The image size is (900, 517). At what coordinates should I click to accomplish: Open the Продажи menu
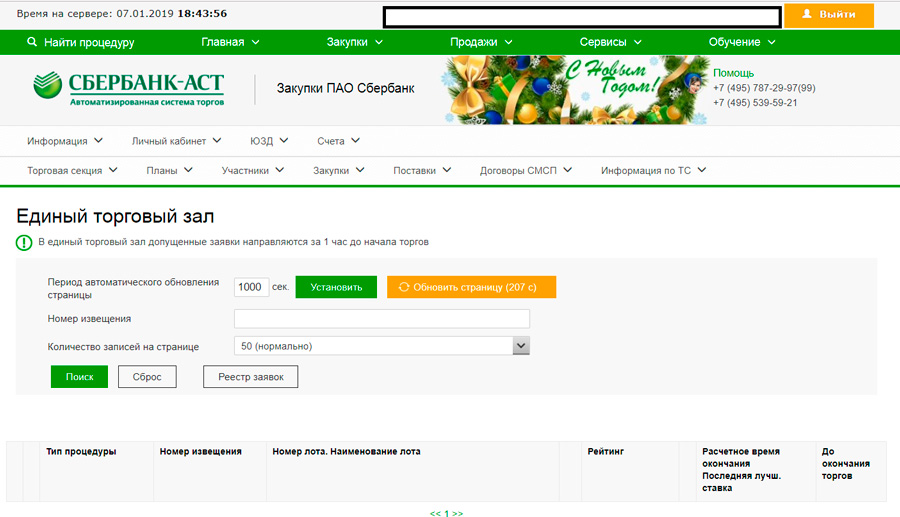point(481,42)
